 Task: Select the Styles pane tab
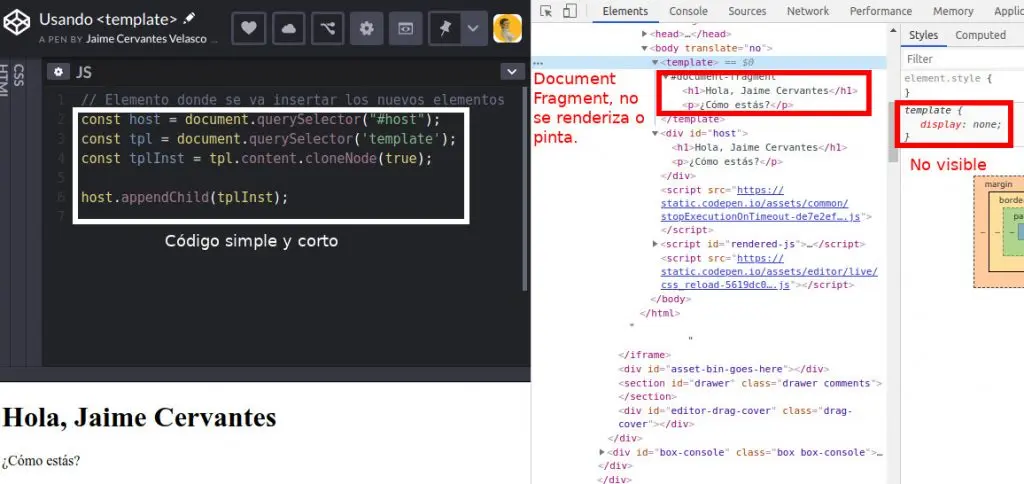923,35
